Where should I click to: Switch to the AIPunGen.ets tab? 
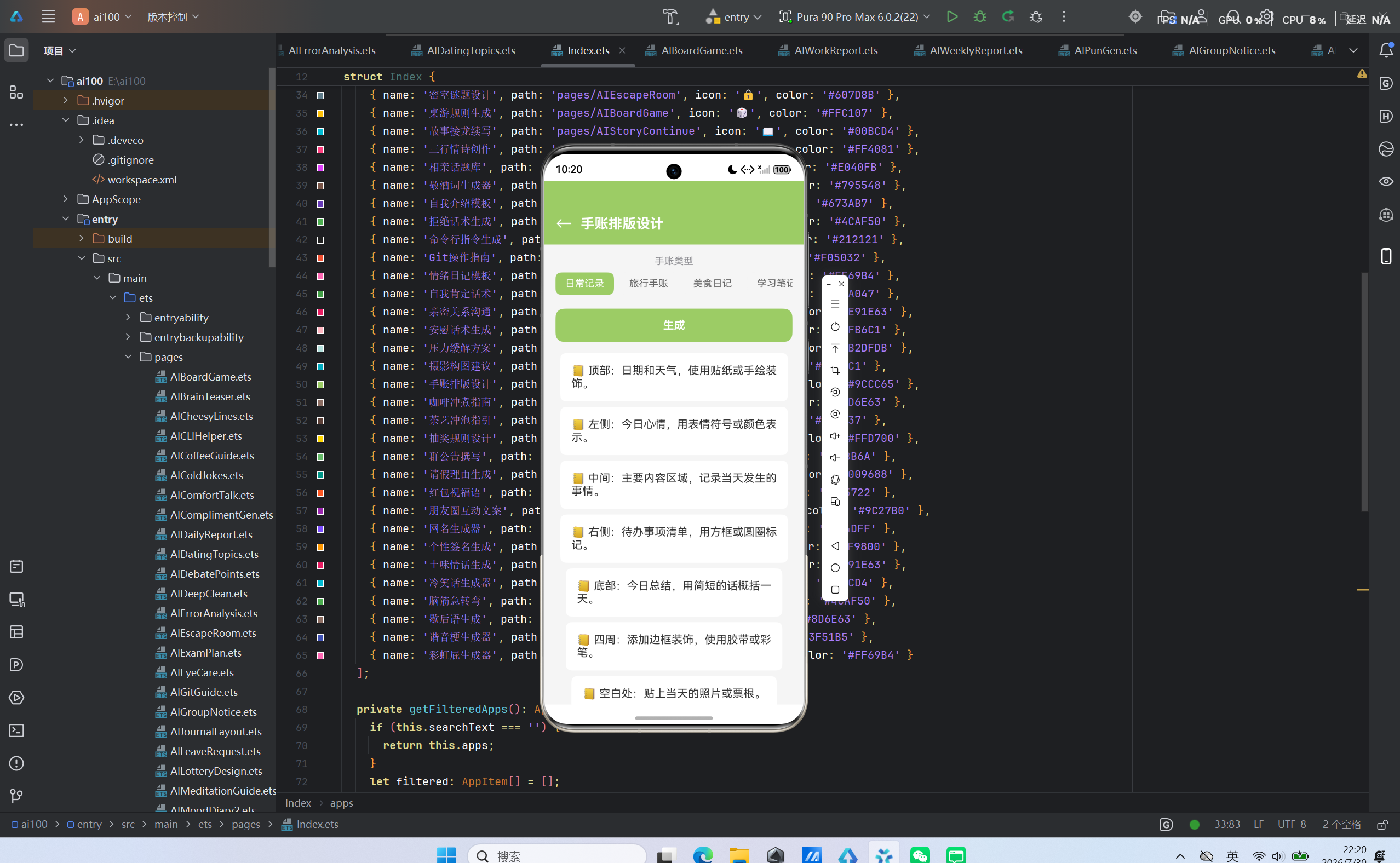tap(1098, 50)
